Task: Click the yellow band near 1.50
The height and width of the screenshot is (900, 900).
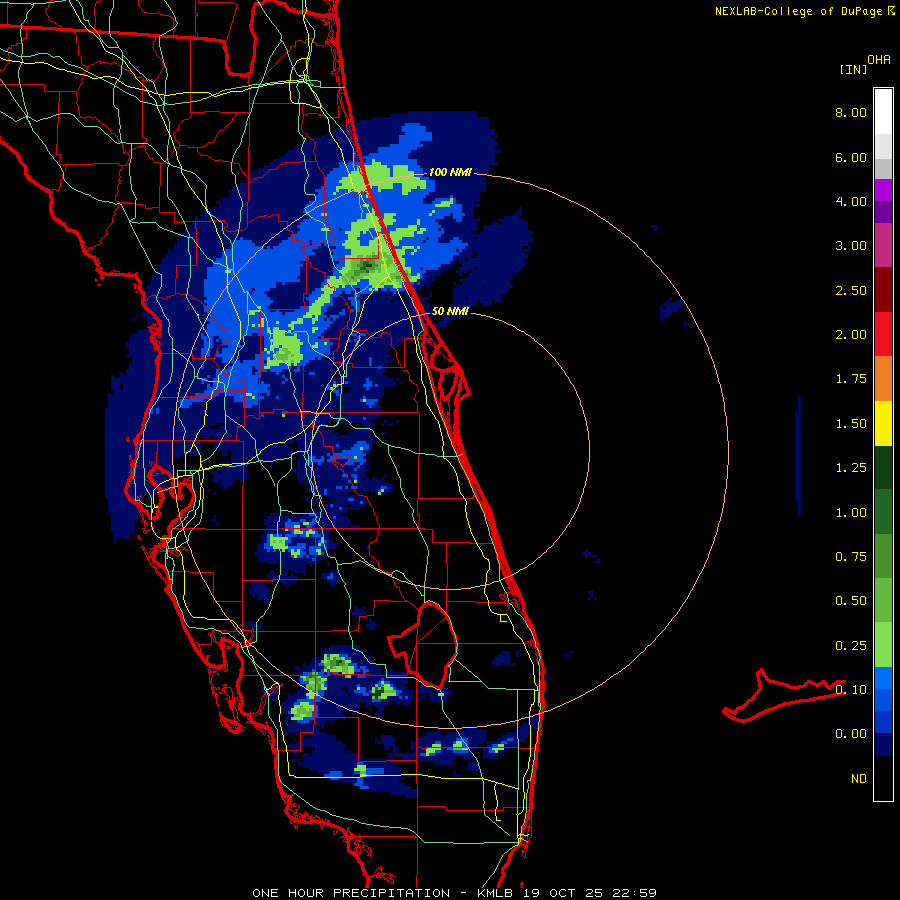Action: (x=883, y=423)
